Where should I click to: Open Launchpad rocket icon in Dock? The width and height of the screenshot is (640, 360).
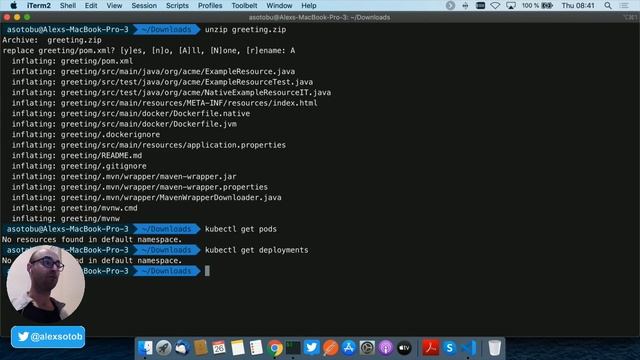coord(164,348)
